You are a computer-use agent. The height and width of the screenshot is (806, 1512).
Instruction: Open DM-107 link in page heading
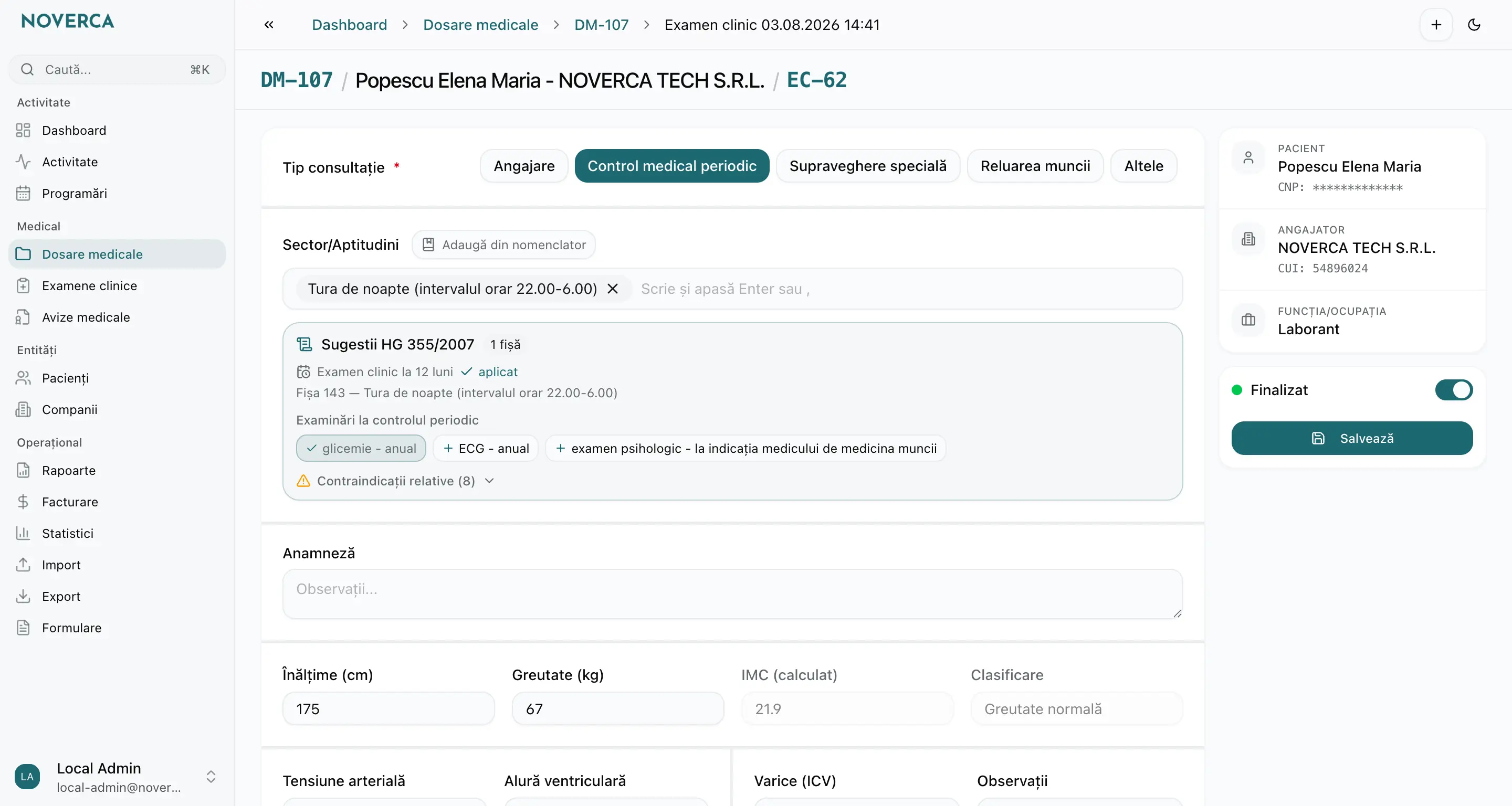297,80
